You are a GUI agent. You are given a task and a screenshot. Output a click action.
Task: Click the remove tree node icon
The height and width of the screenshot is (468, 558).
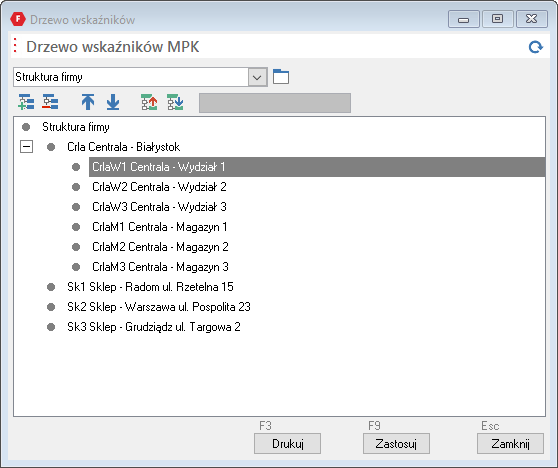click(50, 102)
